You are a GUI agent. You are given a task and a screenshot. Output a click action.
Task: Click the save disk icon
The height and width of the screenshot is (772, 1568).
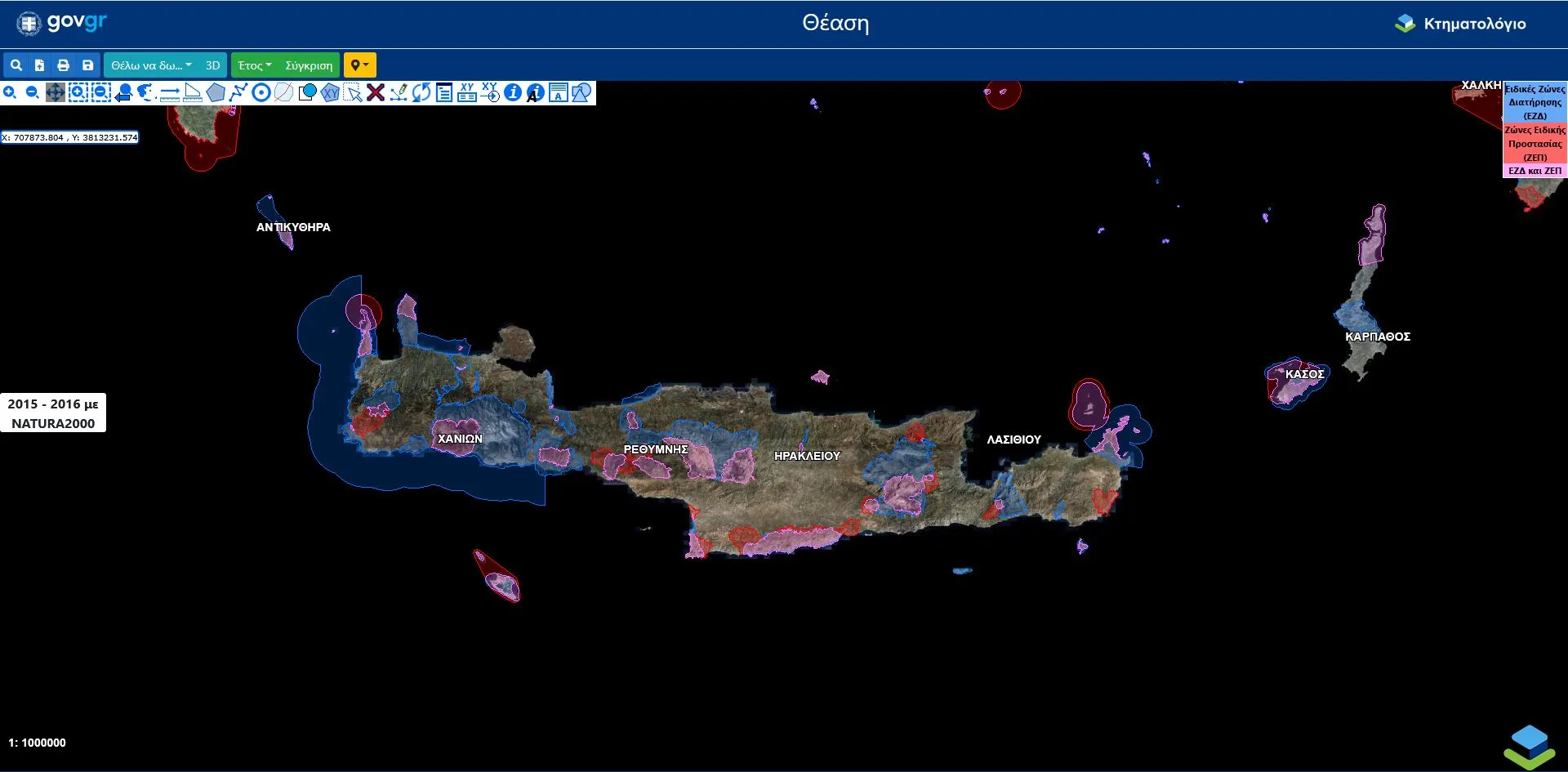click(87, 65)
